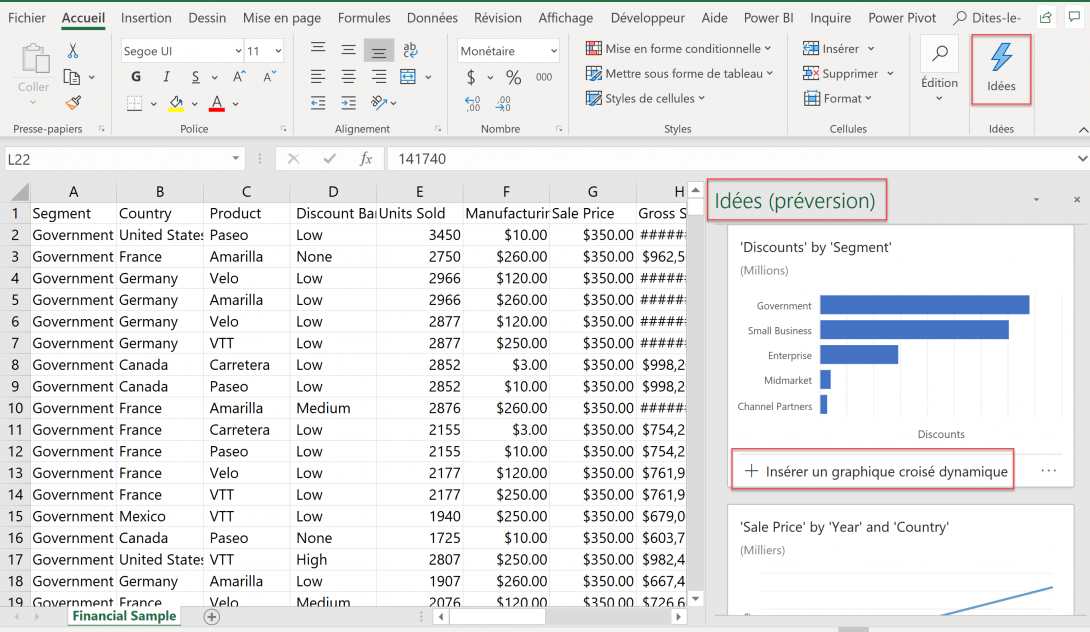Cut the selection with the scissors icon
Viewport: 1090px width, 632px height.
pyautogui.click(x=73, y=48)
